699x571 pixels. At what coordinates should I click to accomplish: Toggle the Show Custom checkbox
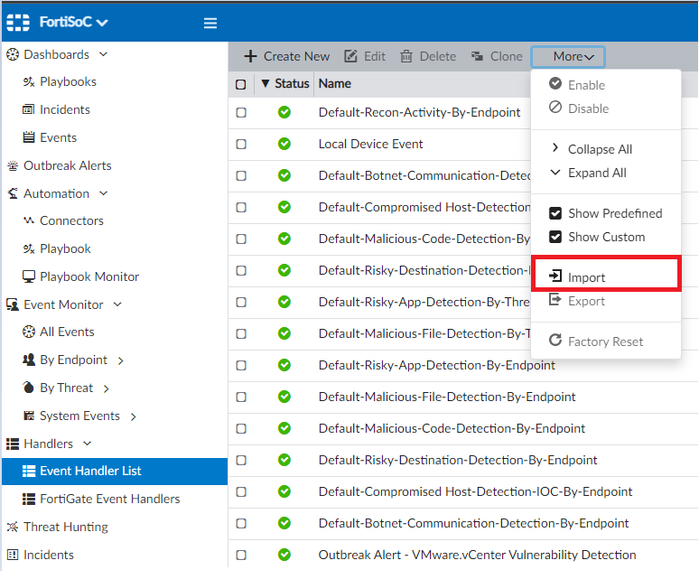(555, 237)
